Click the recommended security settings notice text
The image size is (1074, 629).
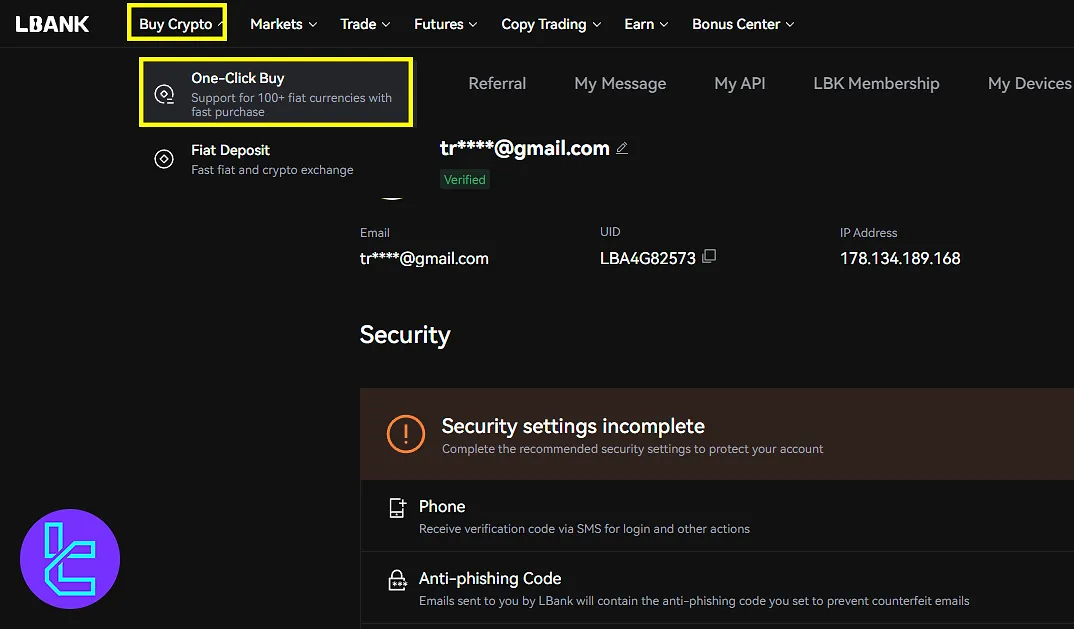tap(632, 449)
